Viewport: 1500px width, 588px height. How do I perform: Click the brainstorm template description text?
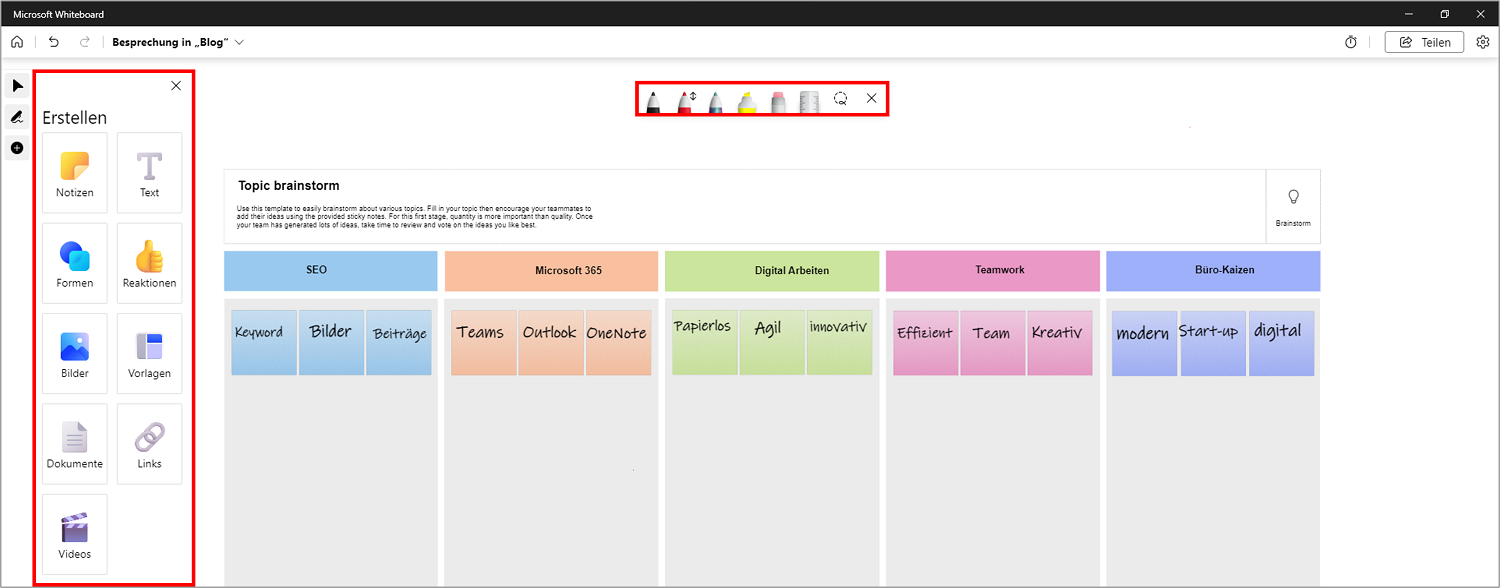(x=415, y=217)
